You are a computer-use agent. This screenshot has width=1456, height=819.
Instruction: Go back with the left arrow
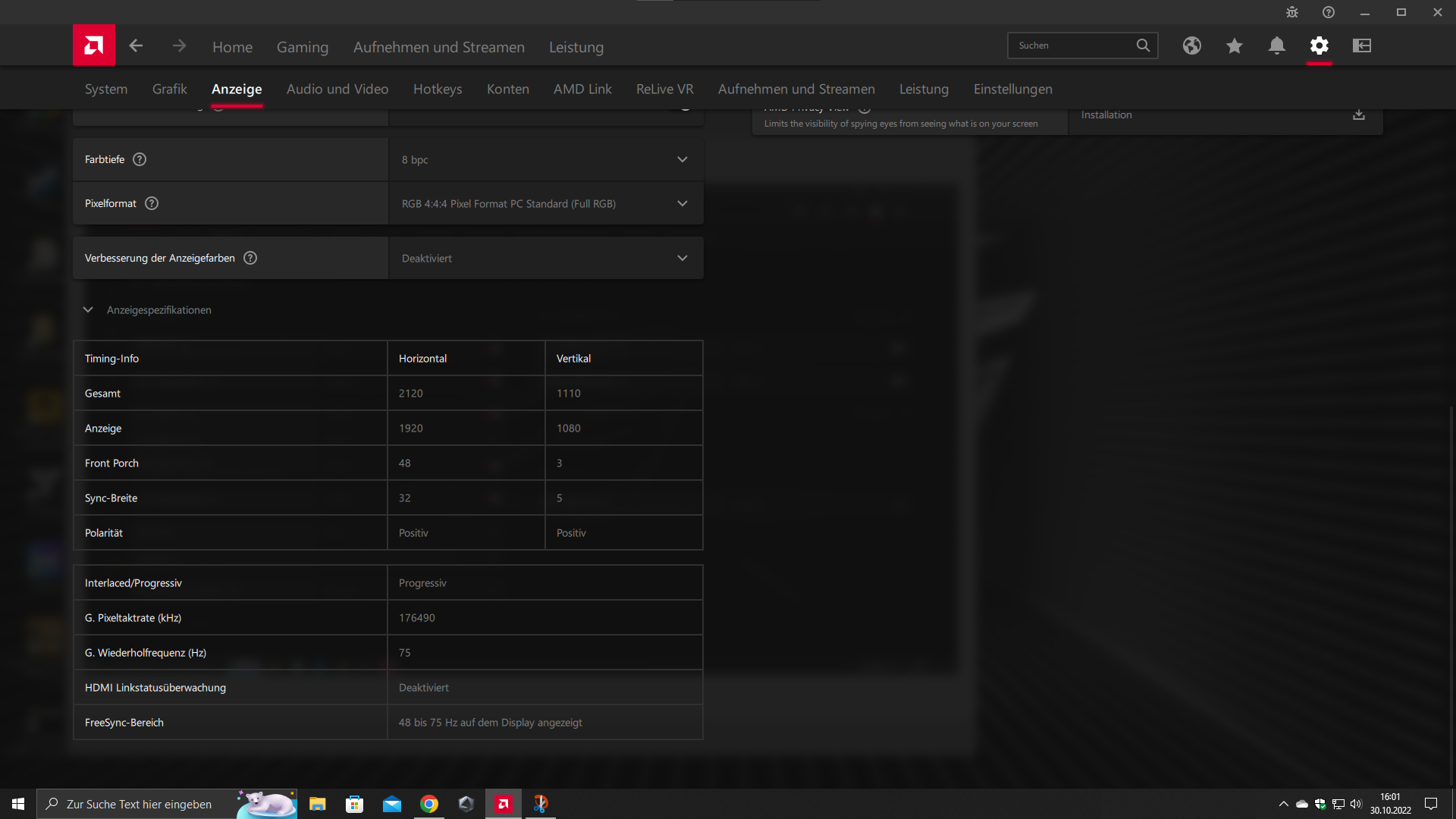136,46
